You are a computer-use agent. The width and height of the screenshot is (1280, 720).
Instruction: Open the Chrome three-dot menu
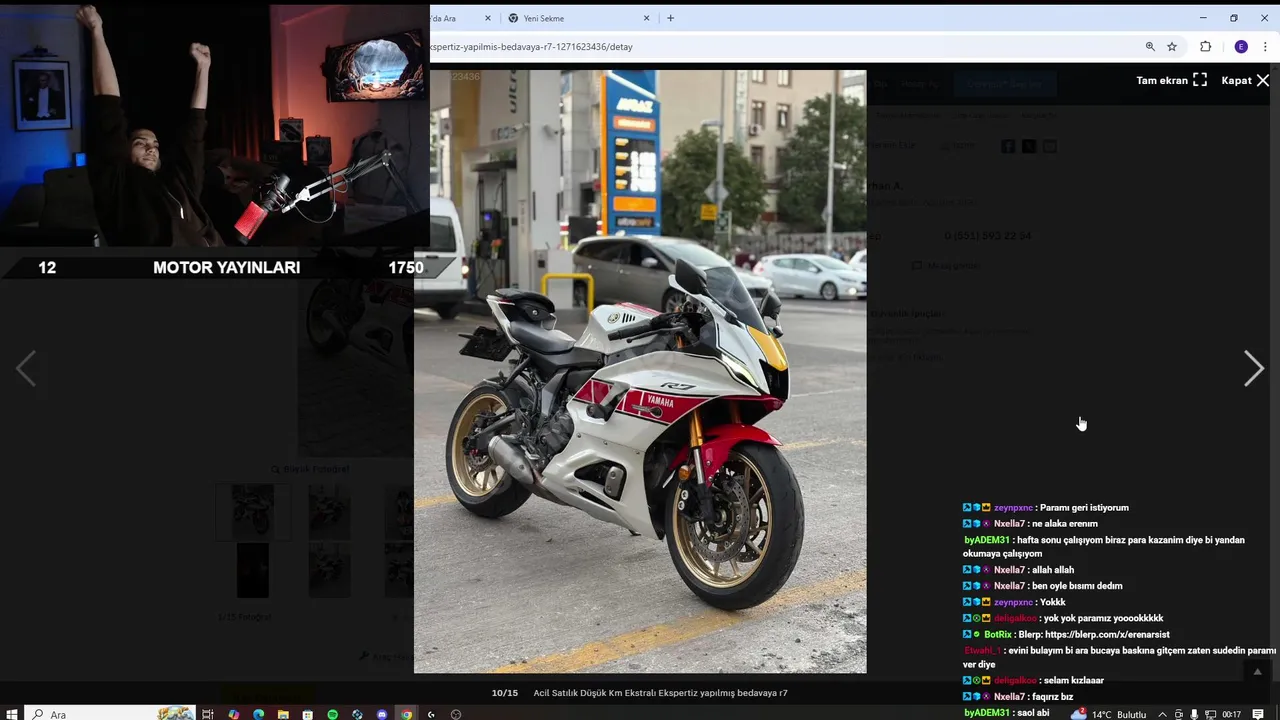point(1266,47)
